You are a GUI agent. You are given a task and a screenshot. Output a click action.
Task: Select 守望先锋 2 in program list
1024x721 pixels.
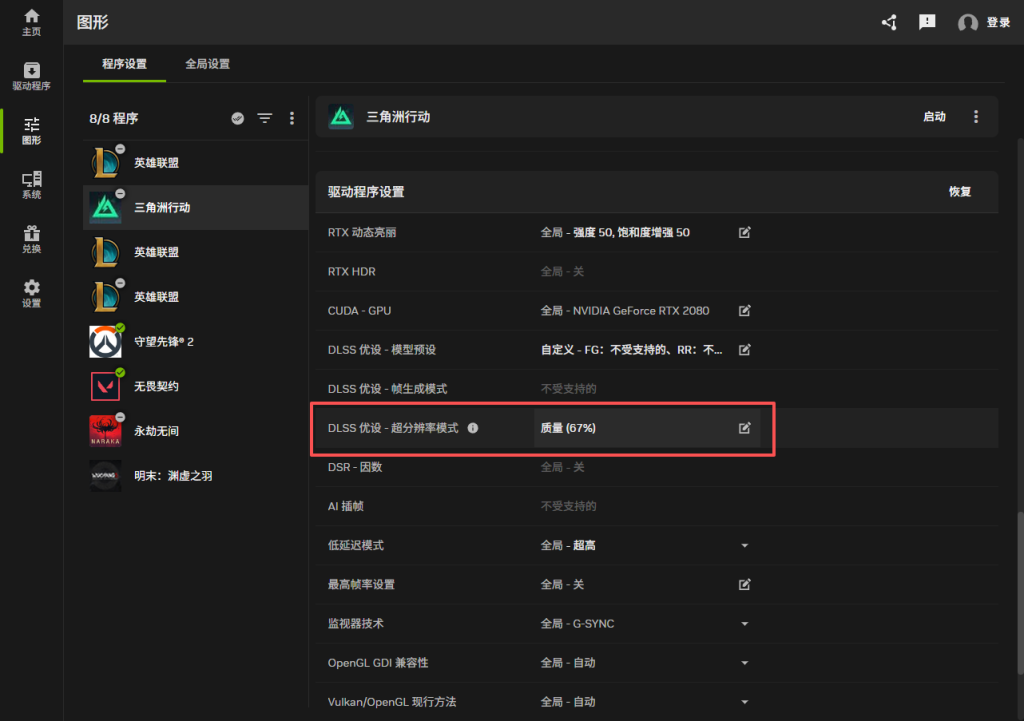point(164,342)
